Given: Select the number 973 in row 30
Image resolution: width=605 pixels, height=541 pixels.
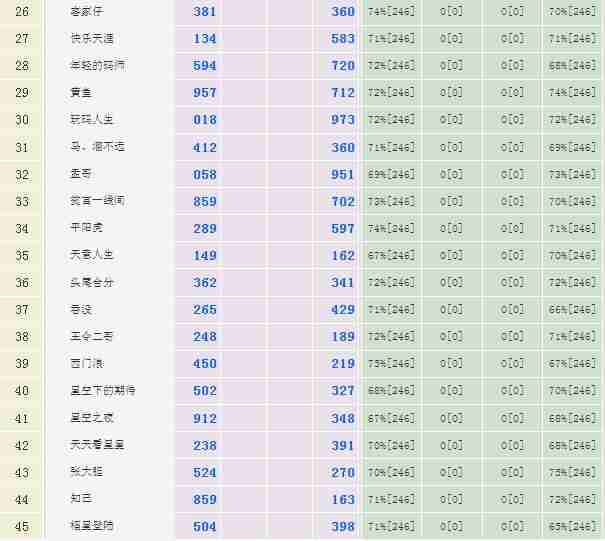Looking at the screenshot, I should (x=343, y=120).
